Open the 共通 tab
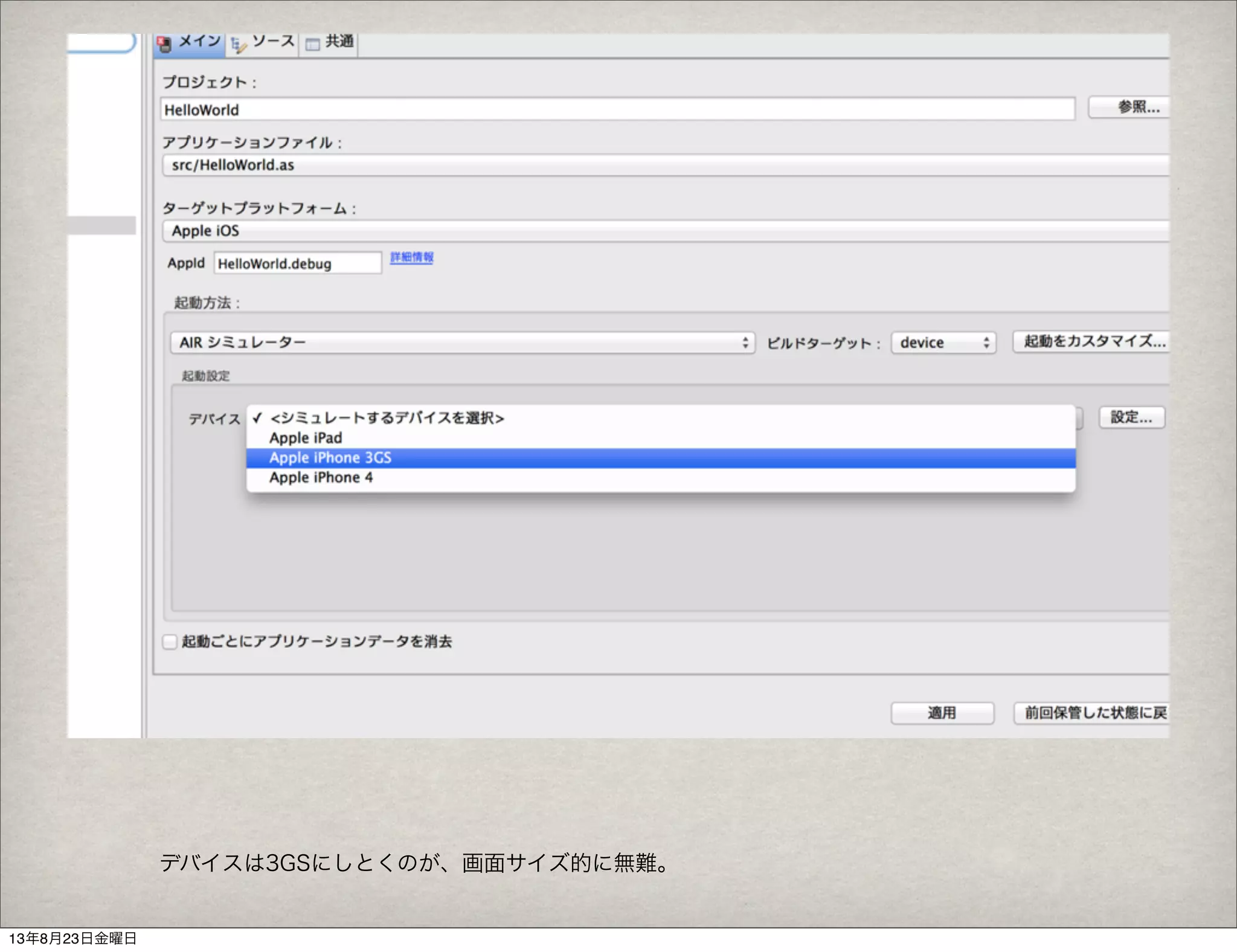1237x952 pixels. [329, 45]
